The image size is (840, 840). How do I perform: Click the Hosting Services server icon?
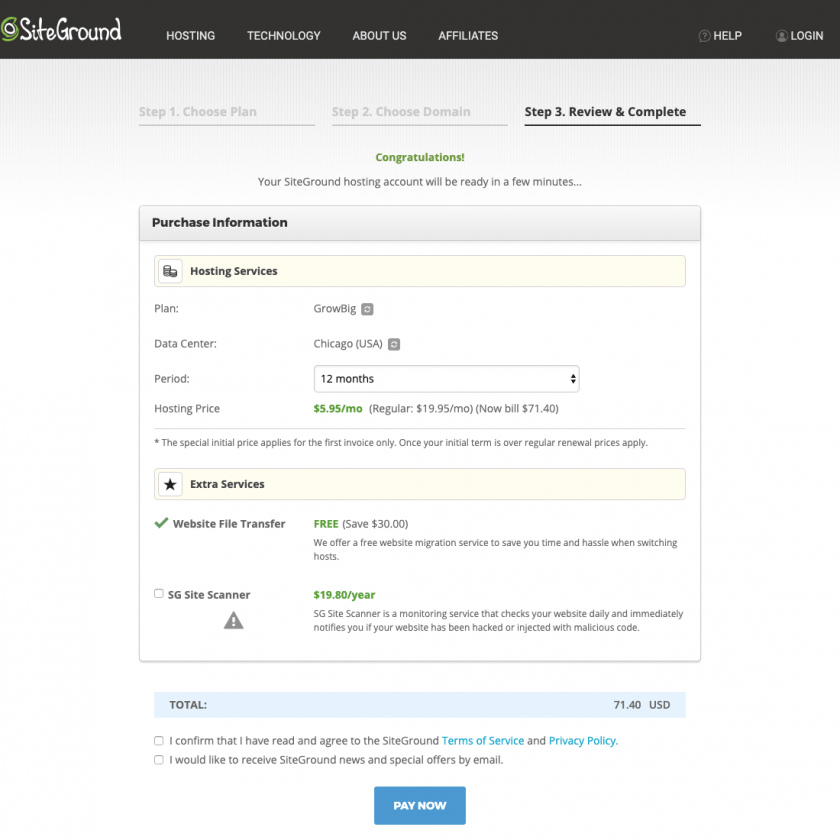pyautogui.click(x=170, y=271)
